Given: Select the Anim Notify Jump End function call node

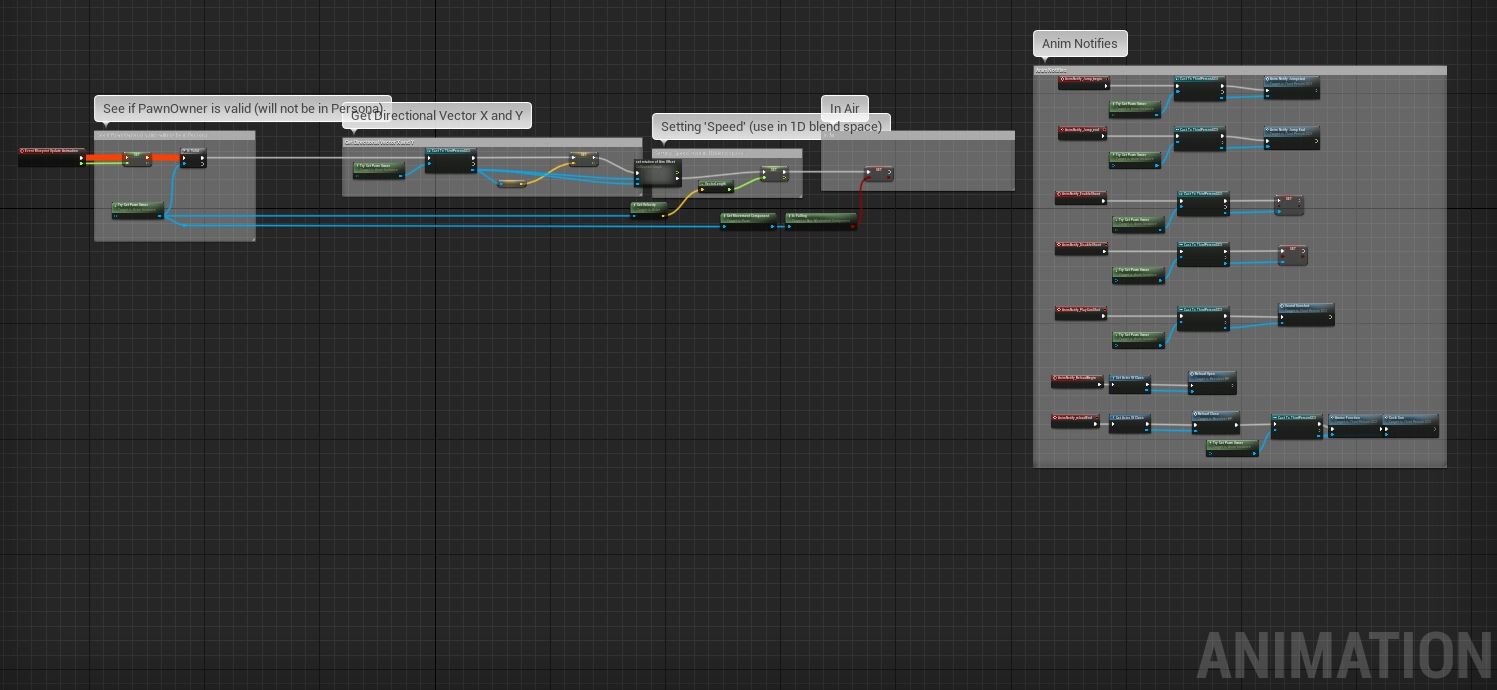Looking at the screenshot, I should click(x=1292, y=138).
